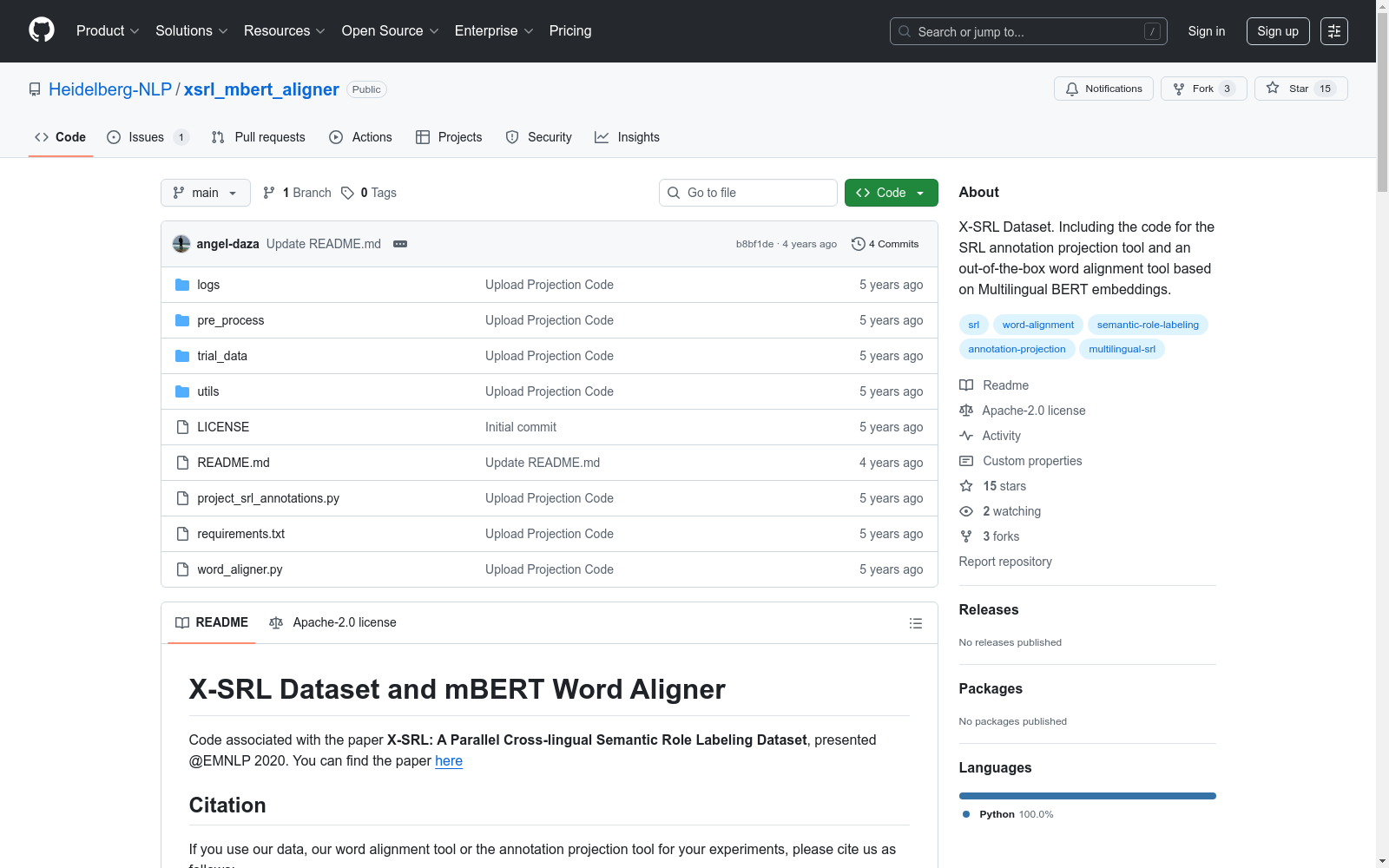This screenshot has height=868, width=1389.
Task: Star the xsrl_mbert_aligner repository
Action: point(1300,89)
